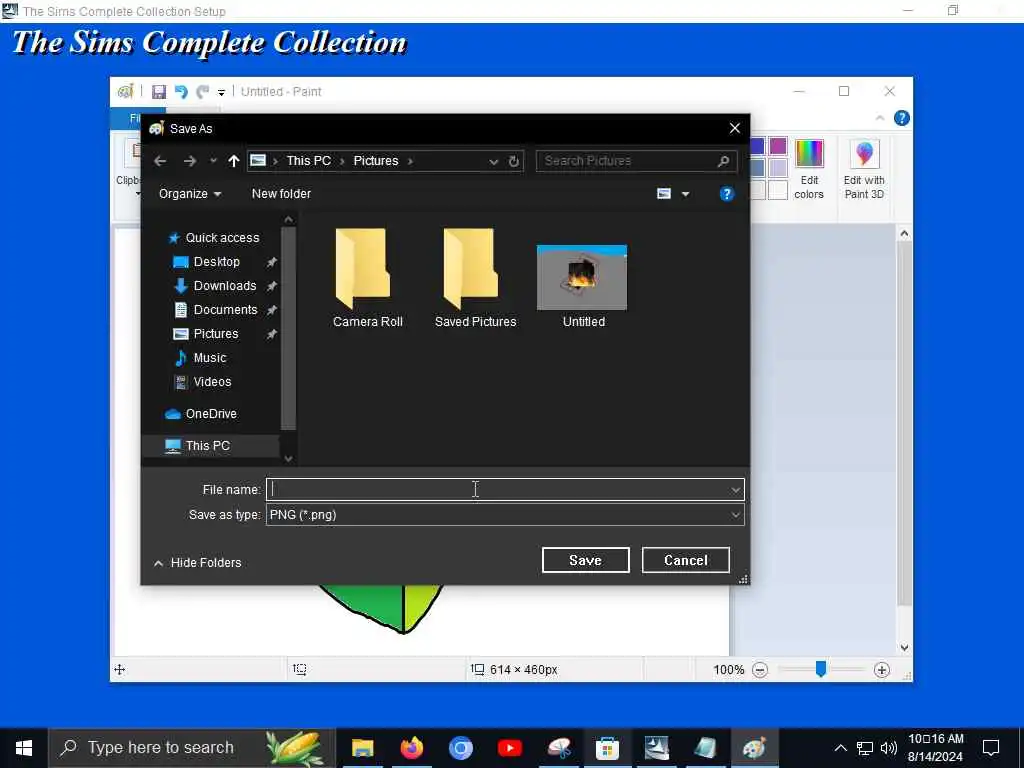
Task: Select Pictures in the navigation pane
Action: (216, 334)
